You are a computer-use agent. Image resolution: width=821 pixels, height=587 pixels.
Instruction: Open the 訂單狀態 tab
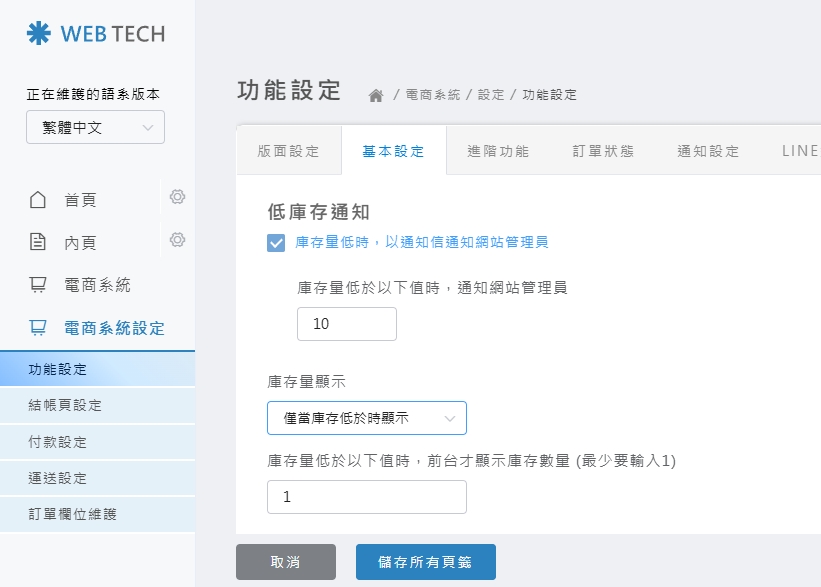601,150
